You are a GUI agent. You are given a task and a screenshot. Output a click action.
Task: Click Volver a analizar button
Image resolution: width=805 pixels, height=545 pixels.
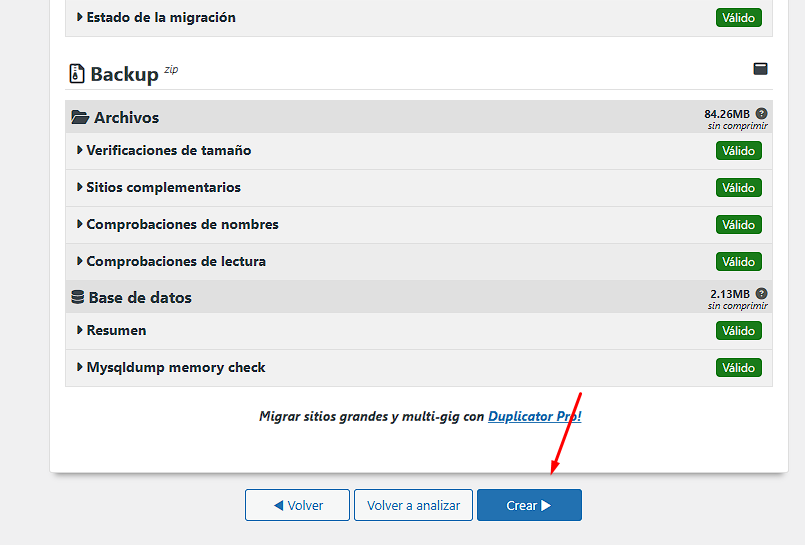[413, 505]
